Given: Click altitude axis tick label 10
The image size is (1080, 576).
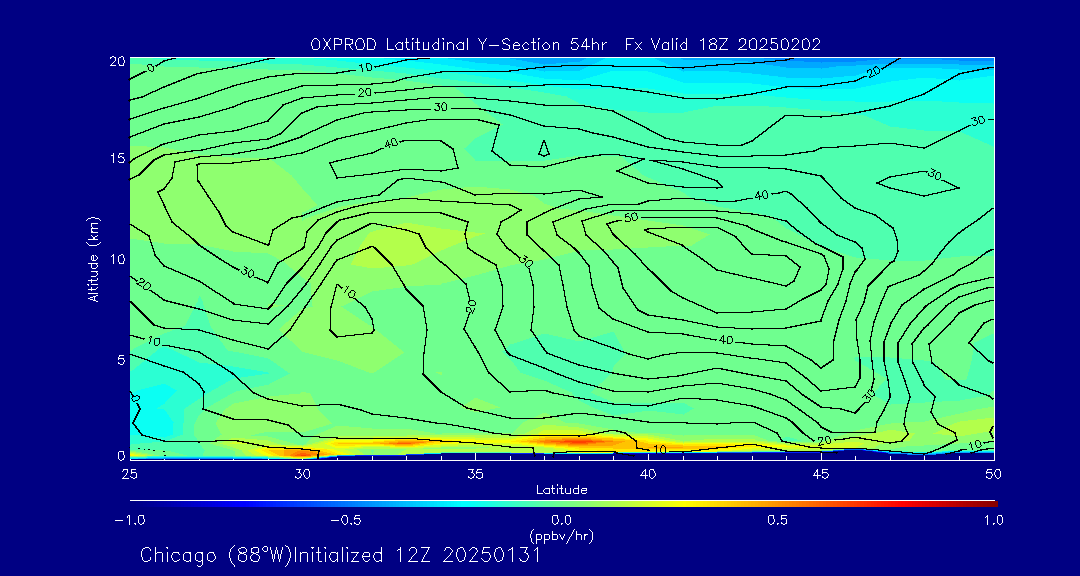Looking at the screenshot, I should click(x=117, y=258).
